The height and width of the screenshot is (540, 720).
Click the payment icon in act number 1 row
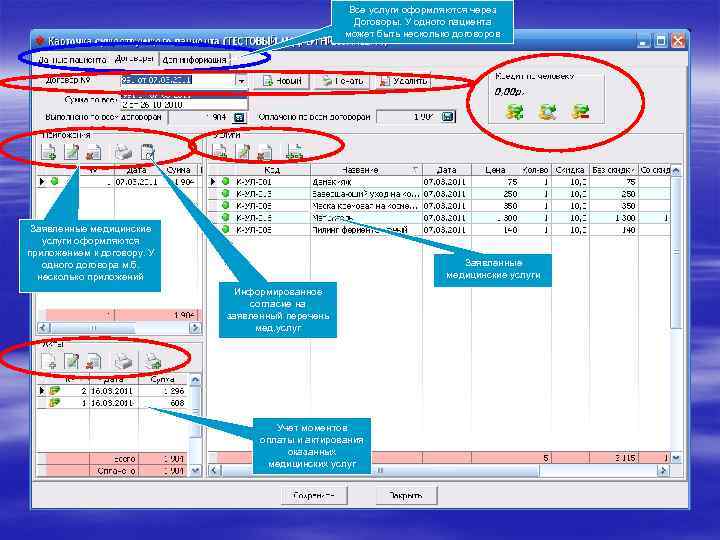[55, 403]
